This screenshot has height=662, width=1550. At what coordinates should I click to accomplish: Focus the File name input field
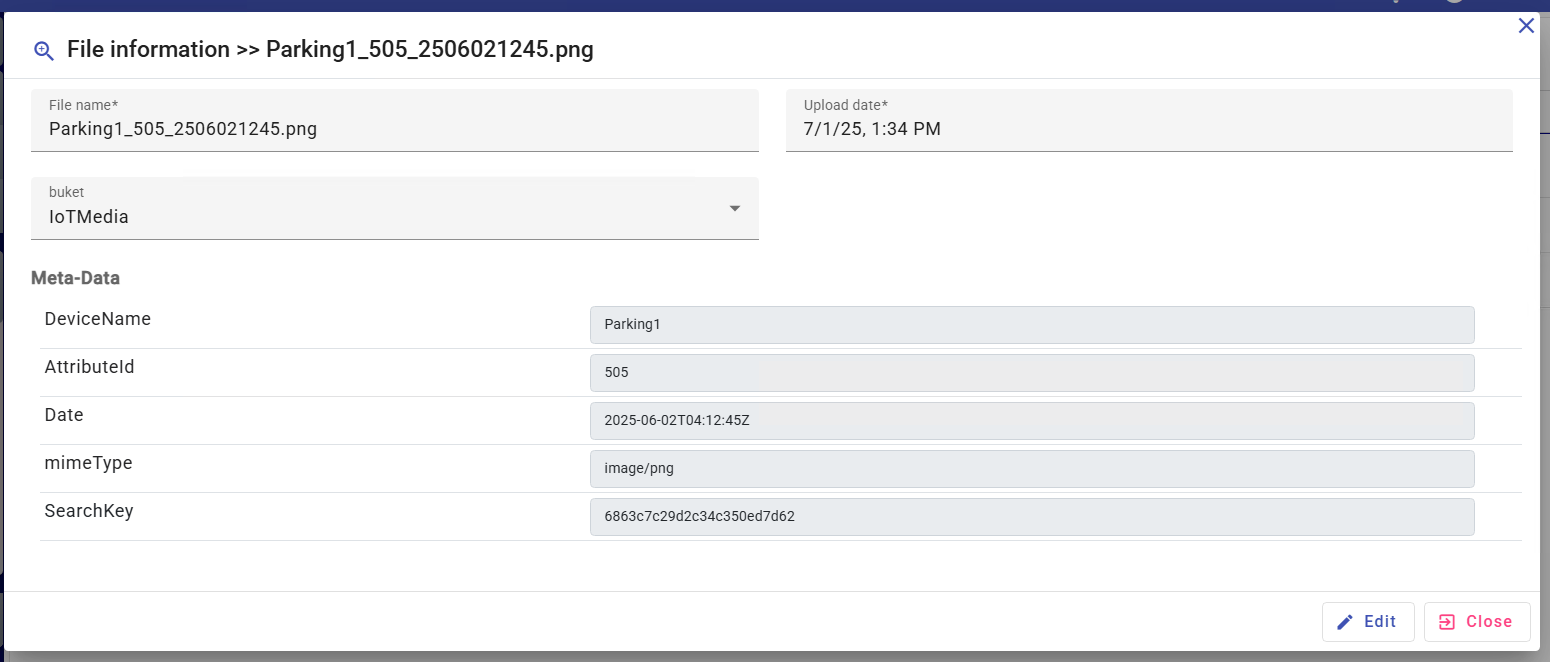(394, 129)
